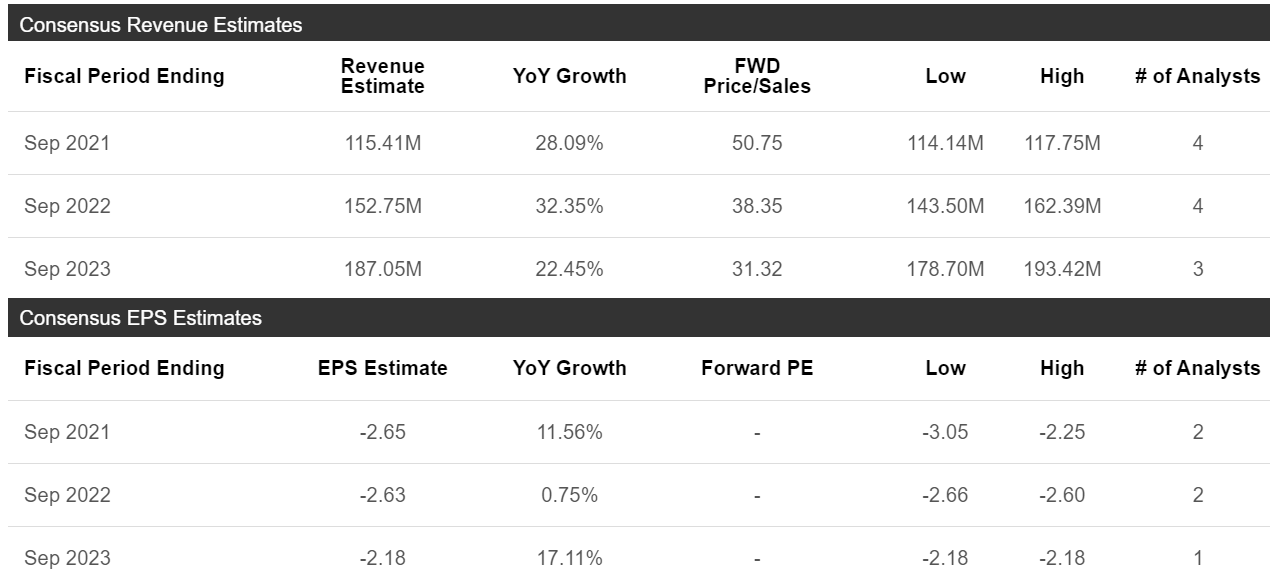Click the revenue table's Fiscal Period Ending header
This screenshot has width=1270, height=576.
click(x=124, y=76)
